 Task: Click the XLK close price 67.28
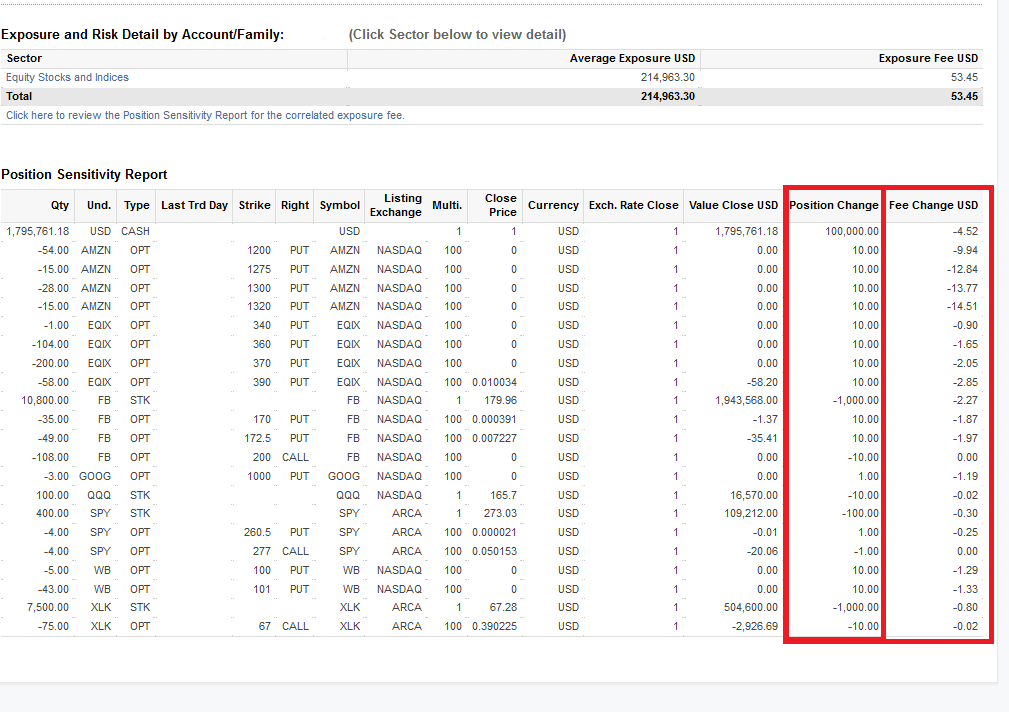pos(503,608)
